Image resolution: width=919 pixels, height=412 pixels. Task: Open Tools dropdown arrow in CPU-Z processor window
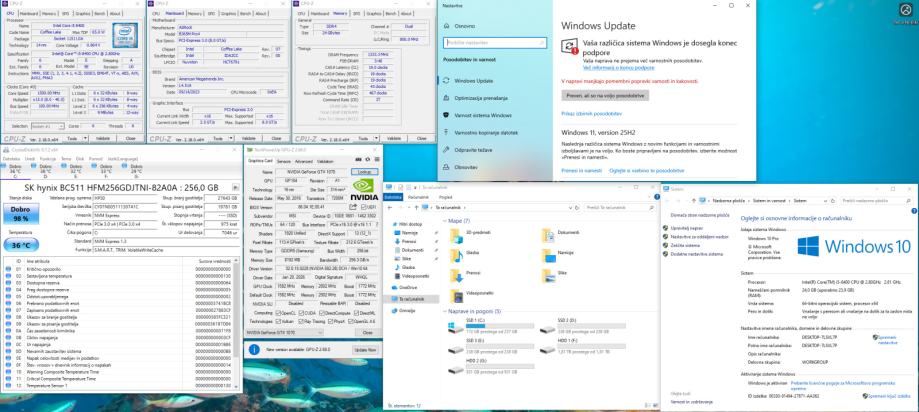point(87,138)
